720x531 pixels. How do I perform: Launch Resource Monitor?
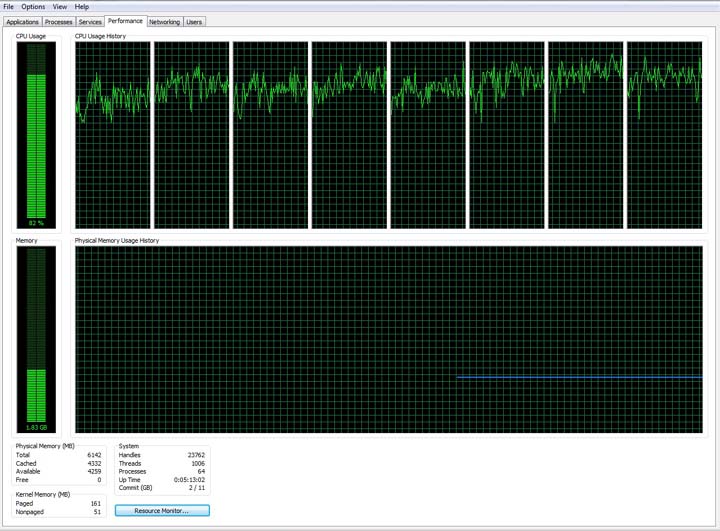point(162,511)
